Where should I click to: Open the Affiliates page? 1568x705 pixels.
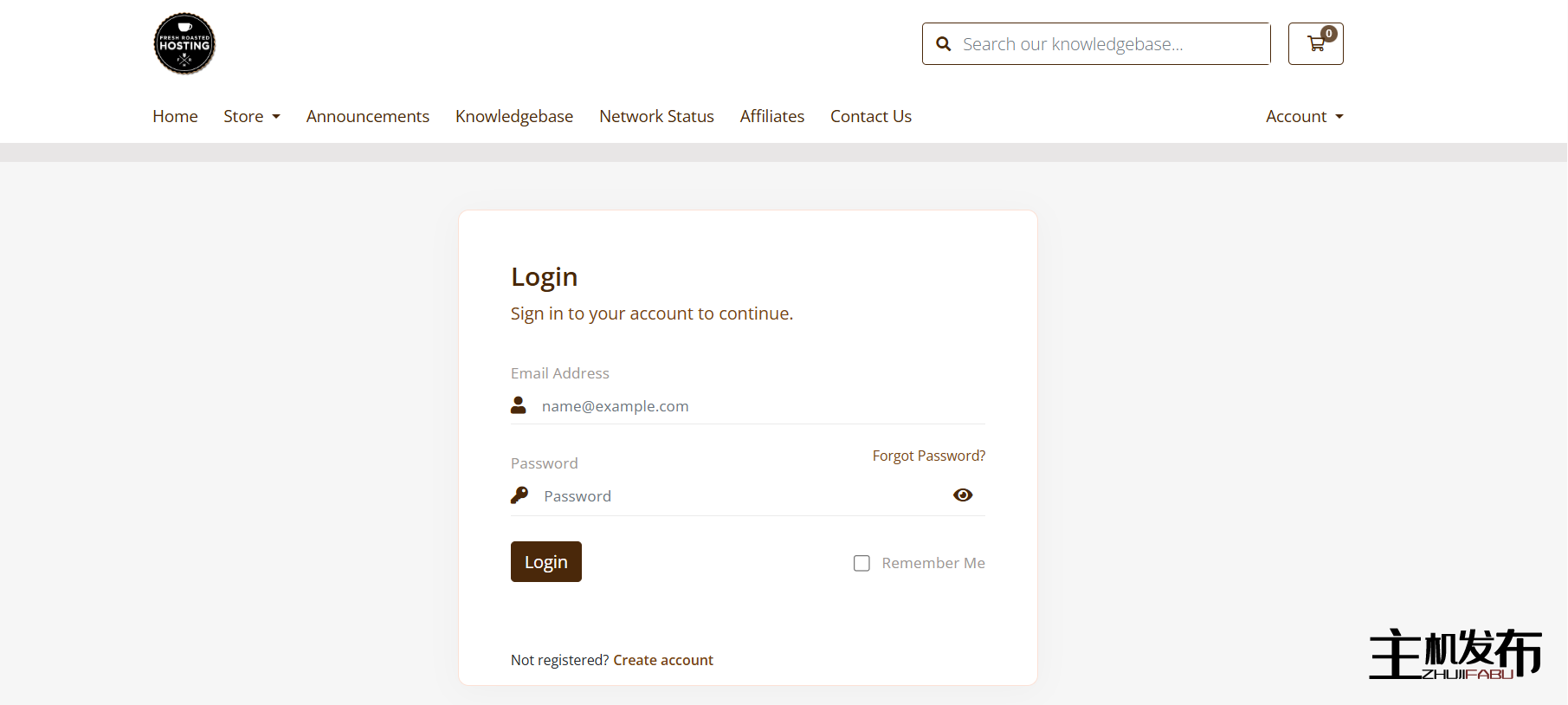coord(771,117)
